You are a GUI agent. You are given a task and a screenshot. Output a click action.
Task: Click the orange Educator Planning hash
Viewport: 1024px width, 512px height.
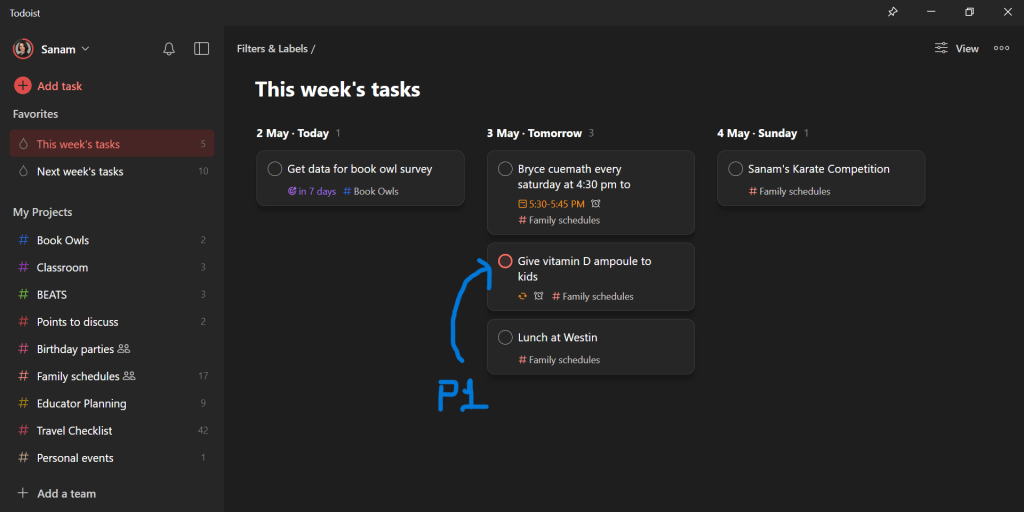click(23, 404)
